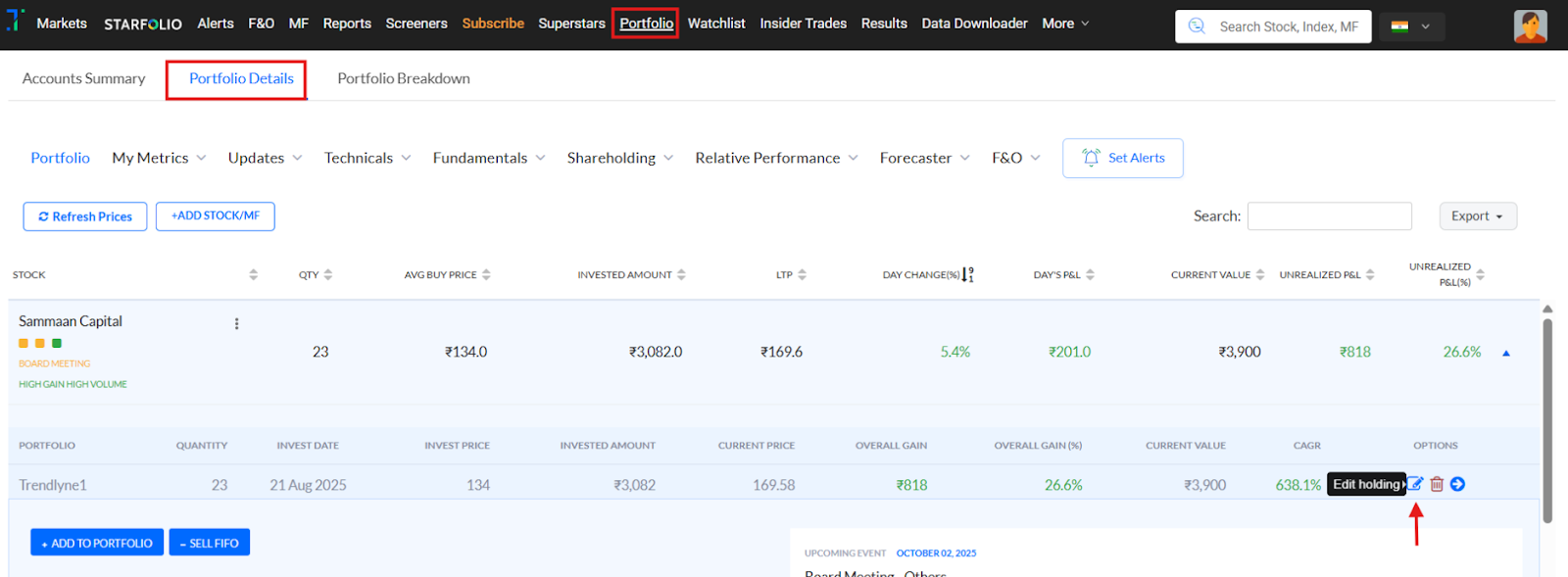1568x577 pixels.
Task: Click the Board Meeting tag
Action: coord(55,363)
